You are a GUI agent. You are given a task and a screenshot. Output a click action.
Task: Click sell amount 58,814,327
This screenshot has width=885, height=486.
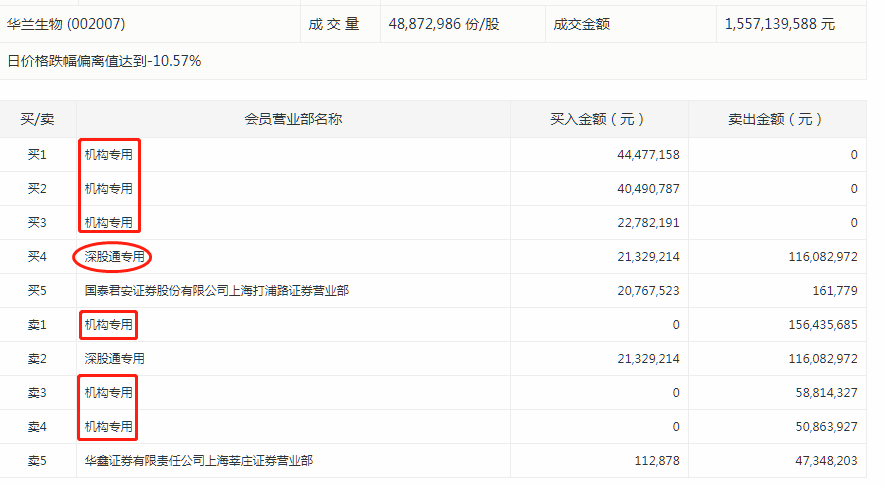(x=826, y=393)
